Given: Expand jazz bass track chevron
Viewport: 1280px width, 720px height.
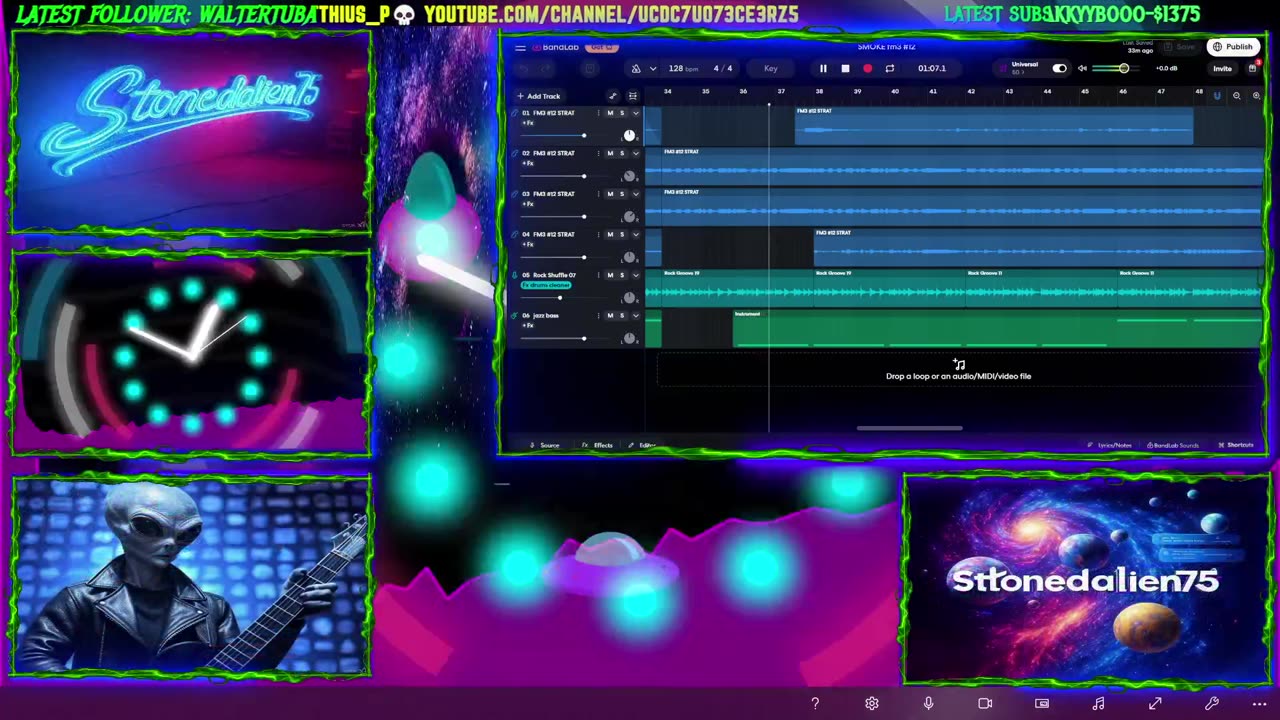Looking at the screenshot, I should [x=635, y=316].
